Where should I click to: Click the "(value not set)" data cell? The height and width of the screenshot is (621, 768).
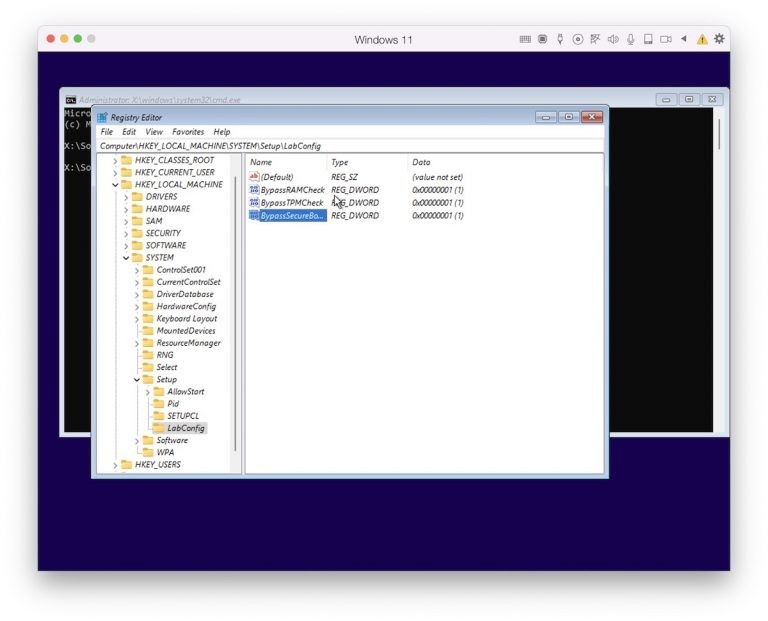tap(437, 177)
